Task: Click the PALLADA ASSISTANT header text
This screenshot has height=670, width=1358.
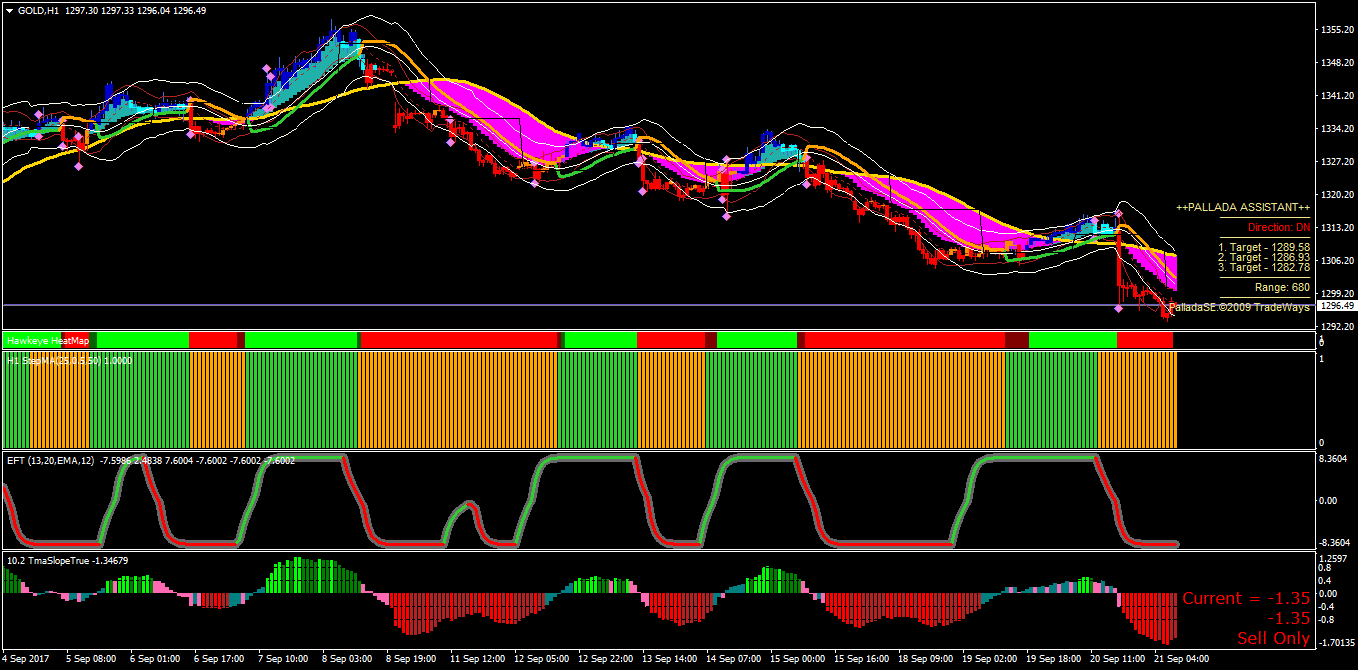Action: coord(1243,207)
